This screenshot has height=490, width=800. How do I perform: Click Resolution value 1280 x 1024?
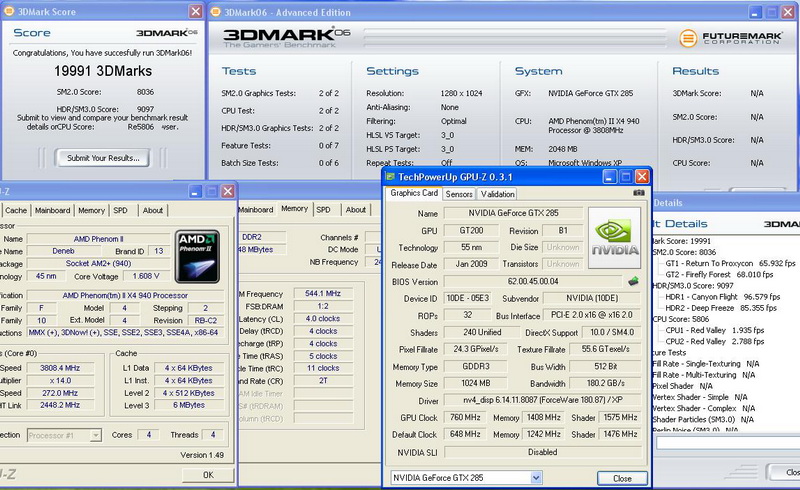tap(461, 93)
